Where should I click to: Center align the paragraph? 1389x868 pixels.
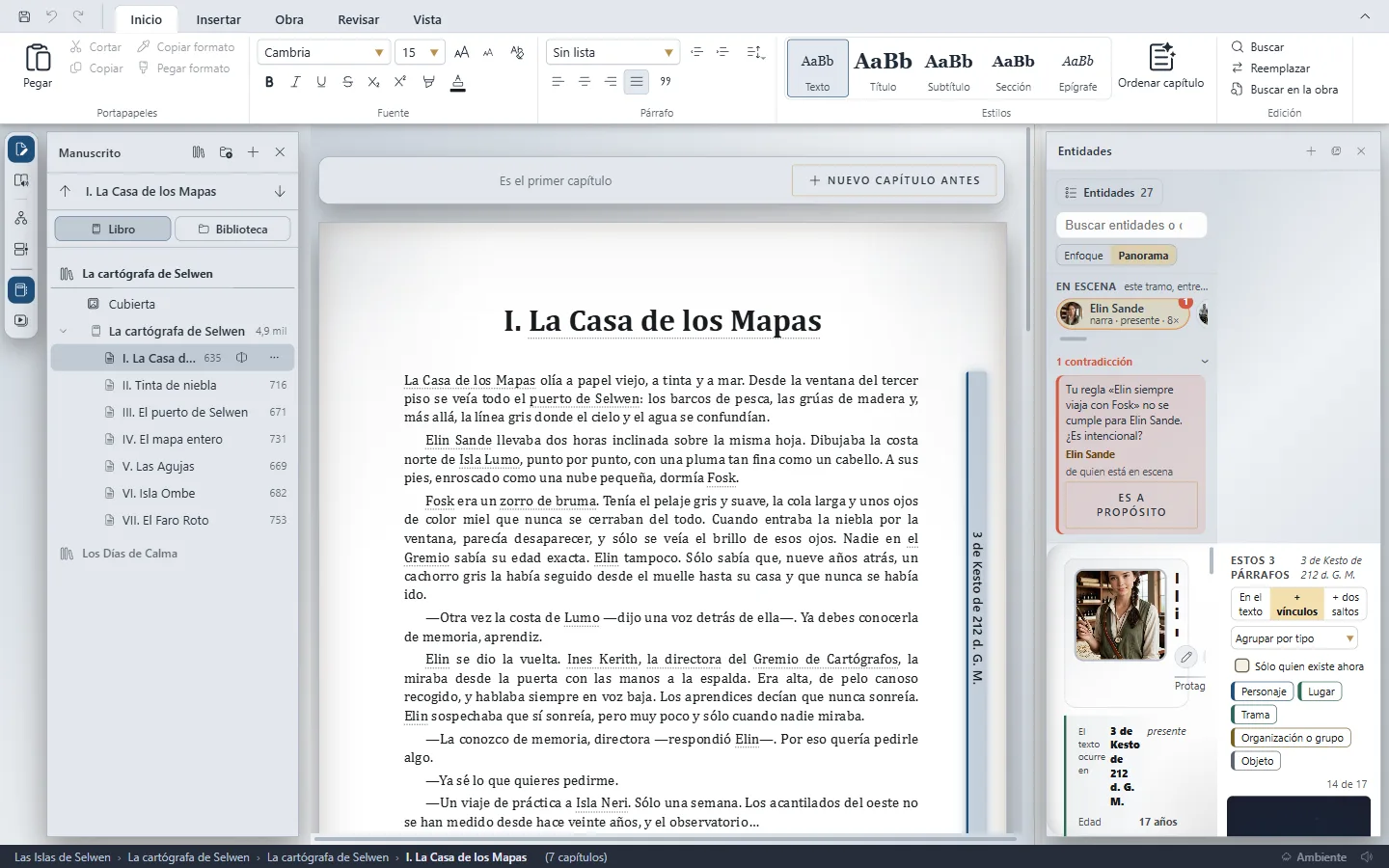tap(584, 82)
